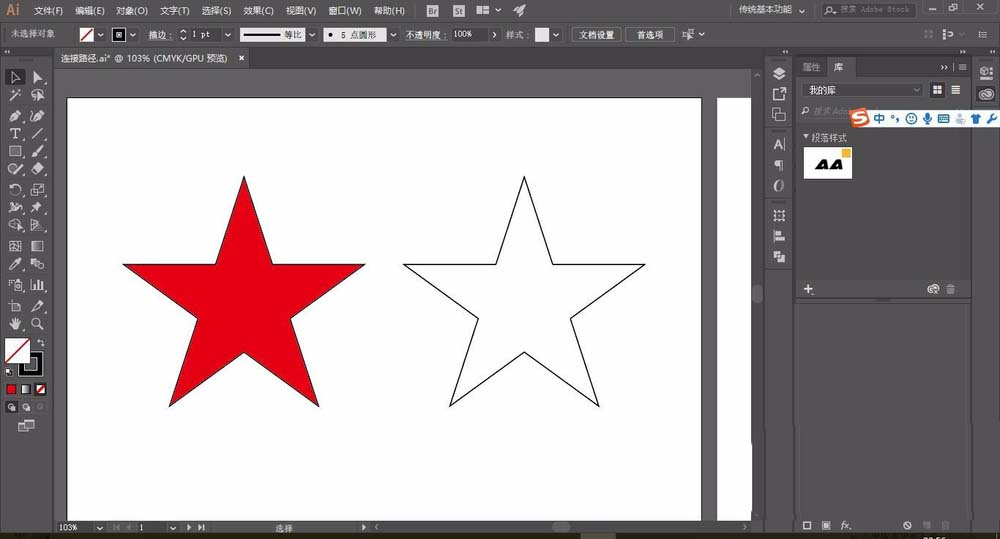
Task: Select the Type tool
Action: pyautogui.click(x=15, y=133)
